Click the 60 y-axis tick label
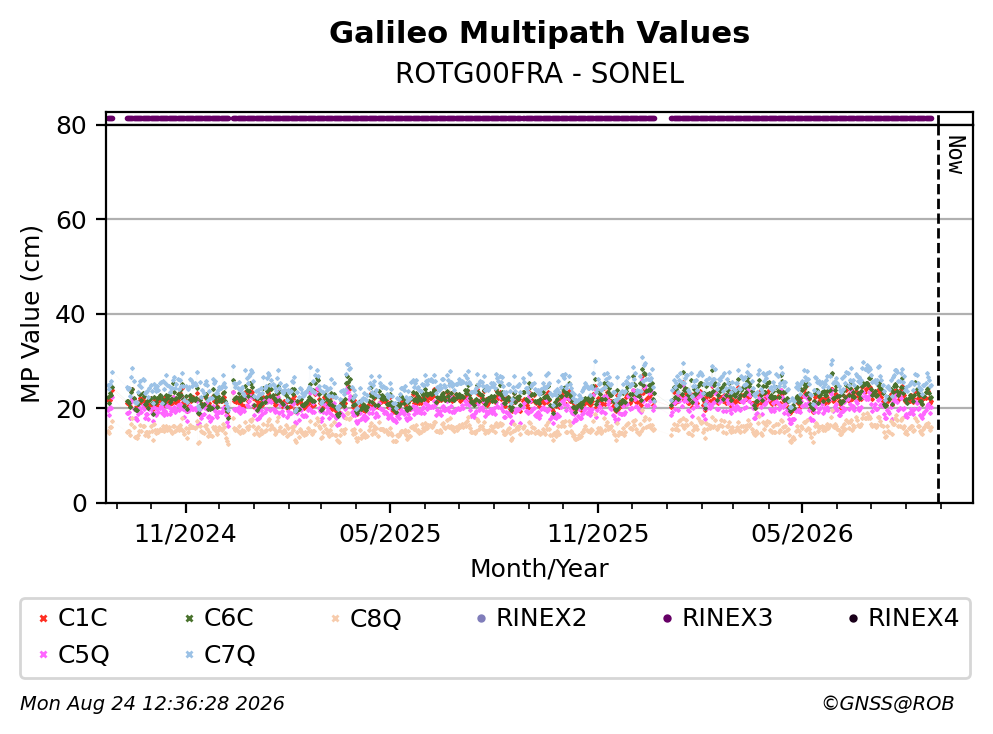Viewport: 993px width, 734px height. click(x=71, y=220)
